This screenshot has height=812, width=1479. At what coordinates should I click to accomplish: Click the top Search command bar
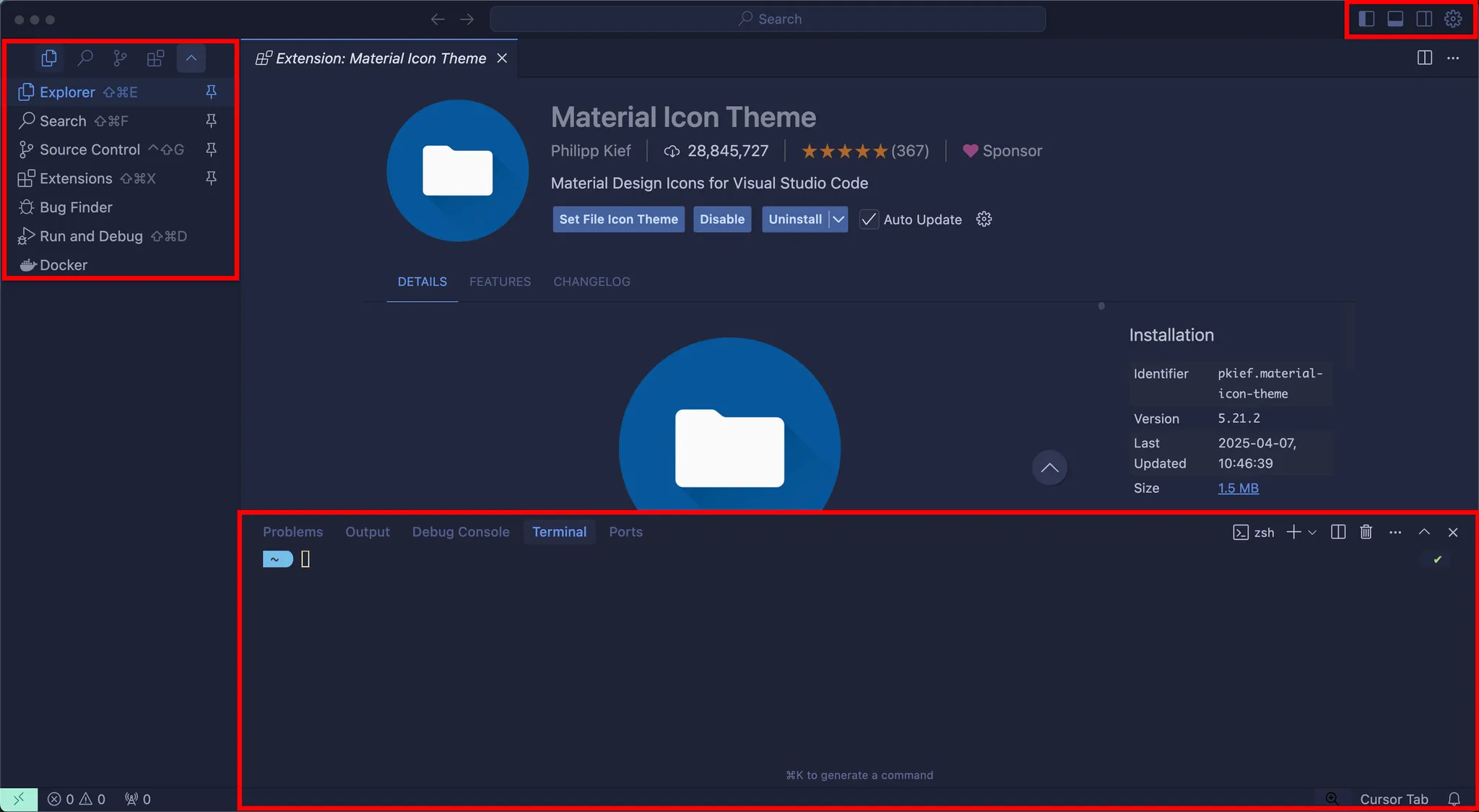[x=768, y=19]
